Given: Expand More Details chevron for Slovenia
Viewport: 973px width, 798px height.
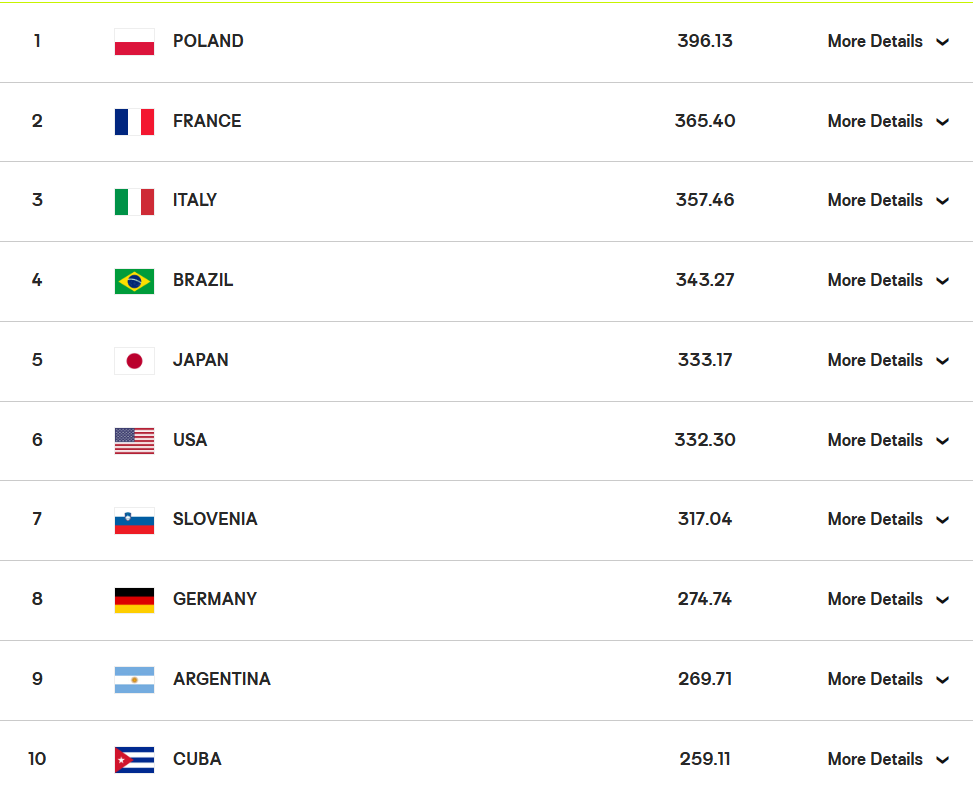Looking at the screenshot, I should point(943,520).
